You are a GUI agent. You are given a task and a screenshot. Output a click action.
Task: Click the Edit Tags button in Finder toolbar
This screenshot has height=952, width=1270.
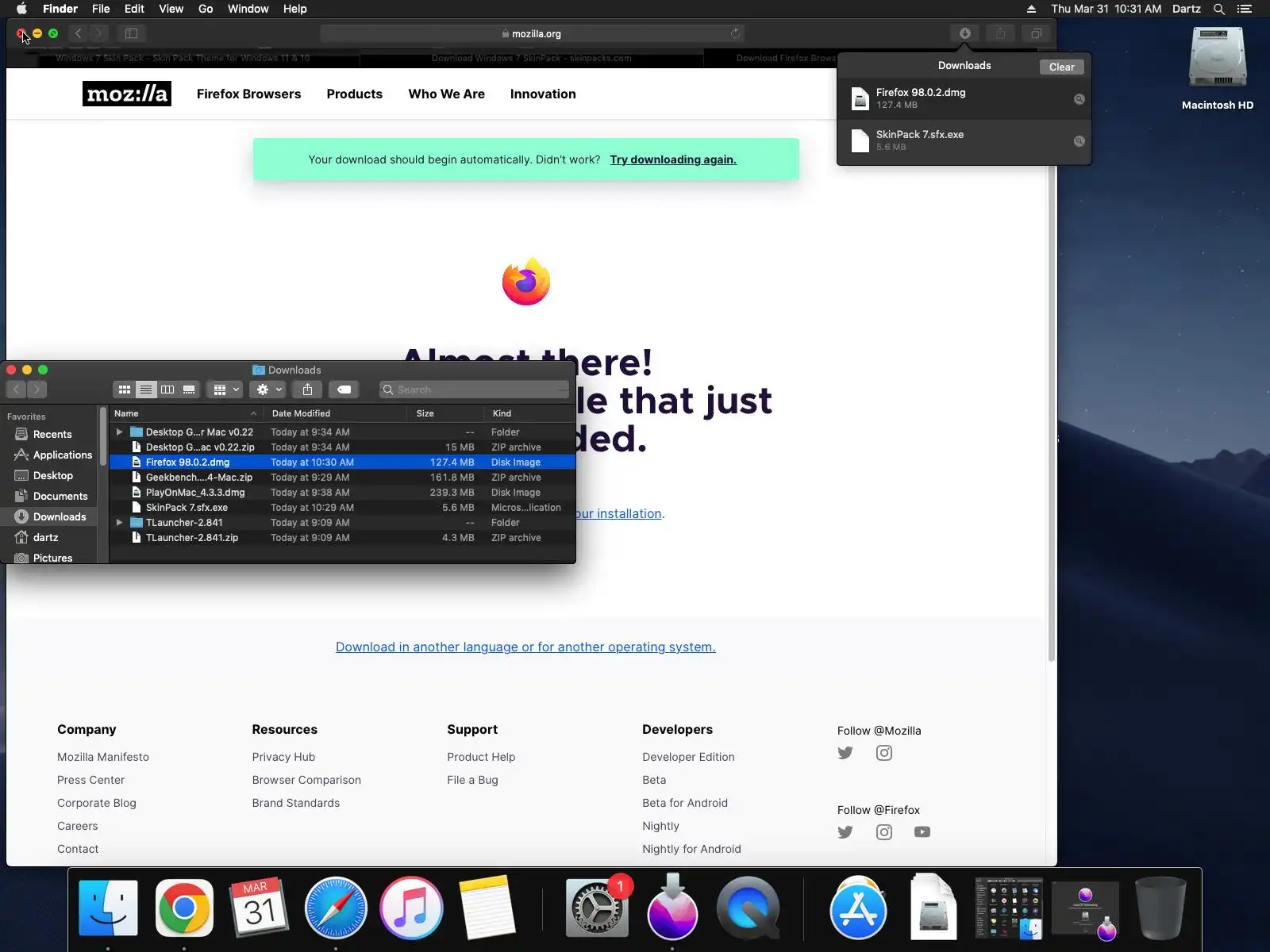click(x=344, y=390)
